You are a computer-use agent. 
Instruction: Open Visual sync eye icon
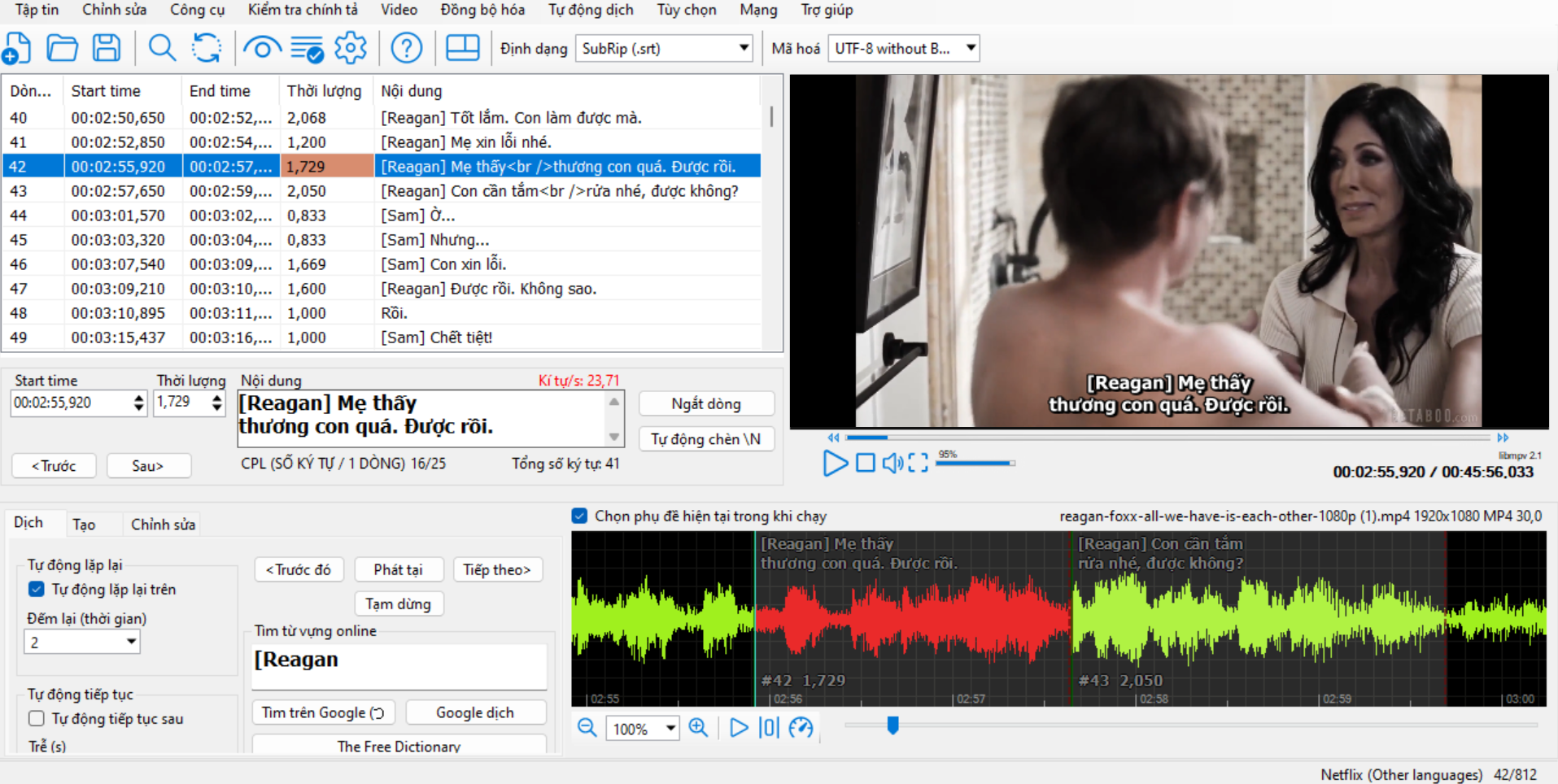point(262,49)
